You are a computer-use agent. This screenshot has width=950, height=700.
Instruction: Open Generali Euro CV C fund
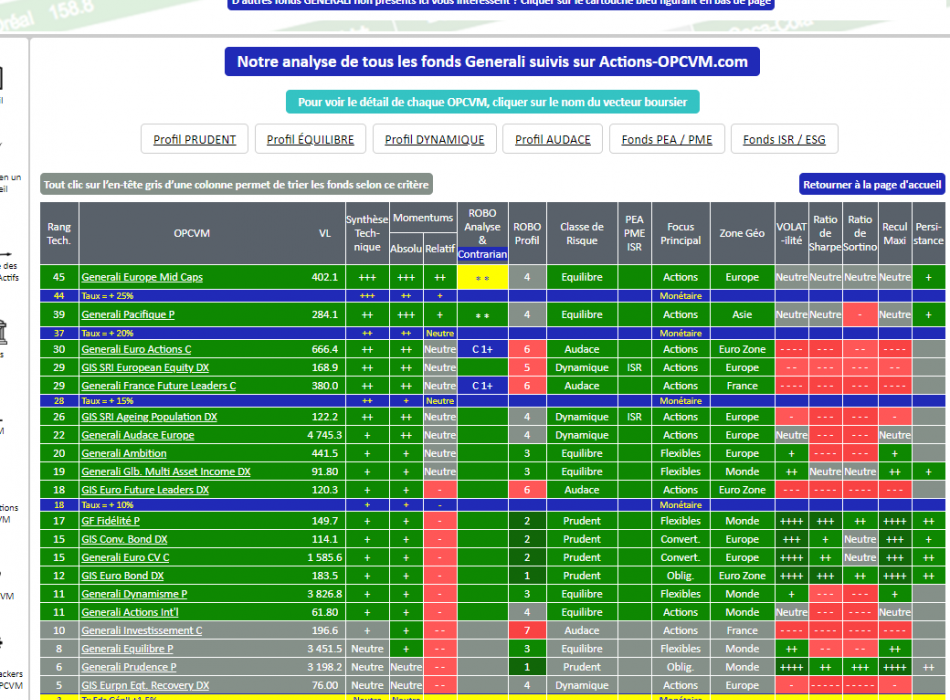(125, 557)
